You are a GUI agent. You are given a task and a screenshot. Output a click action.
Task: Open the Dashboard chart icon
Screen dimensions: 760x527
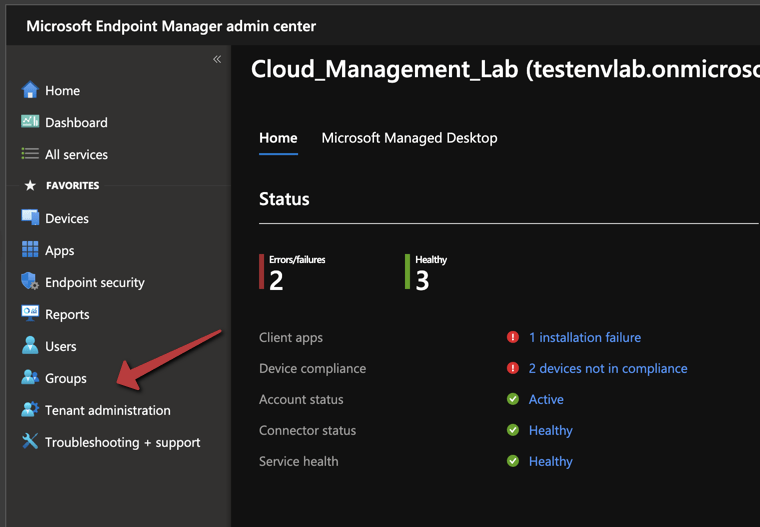[30, 122]
